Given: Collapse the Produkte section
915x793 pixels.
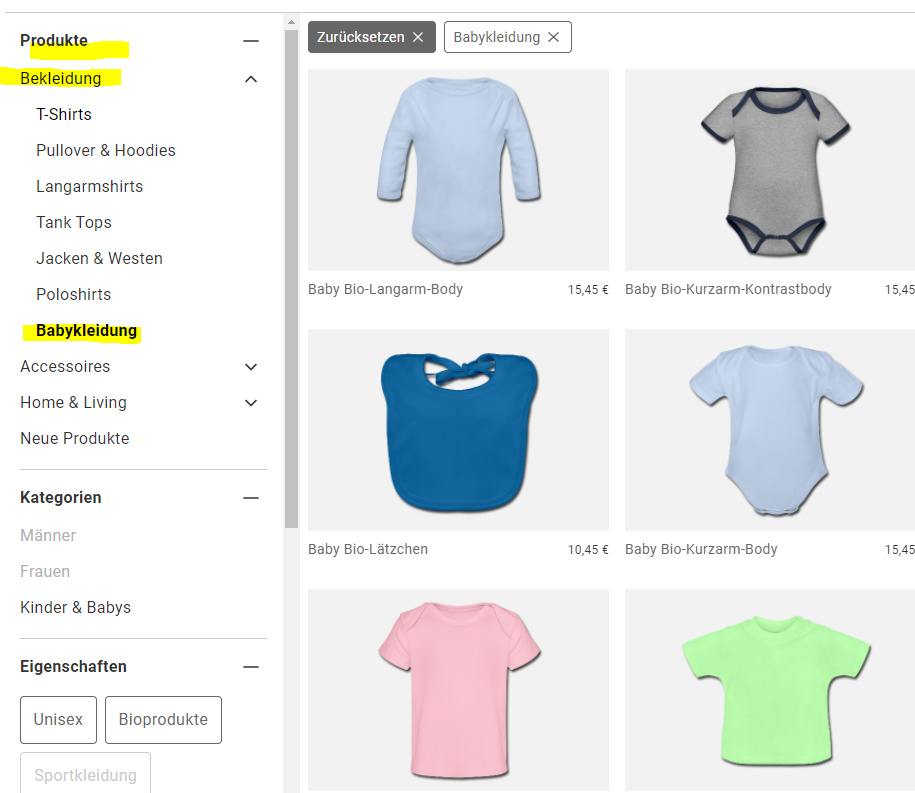Looking at the screenshot, I should click(x=251, y=41).
